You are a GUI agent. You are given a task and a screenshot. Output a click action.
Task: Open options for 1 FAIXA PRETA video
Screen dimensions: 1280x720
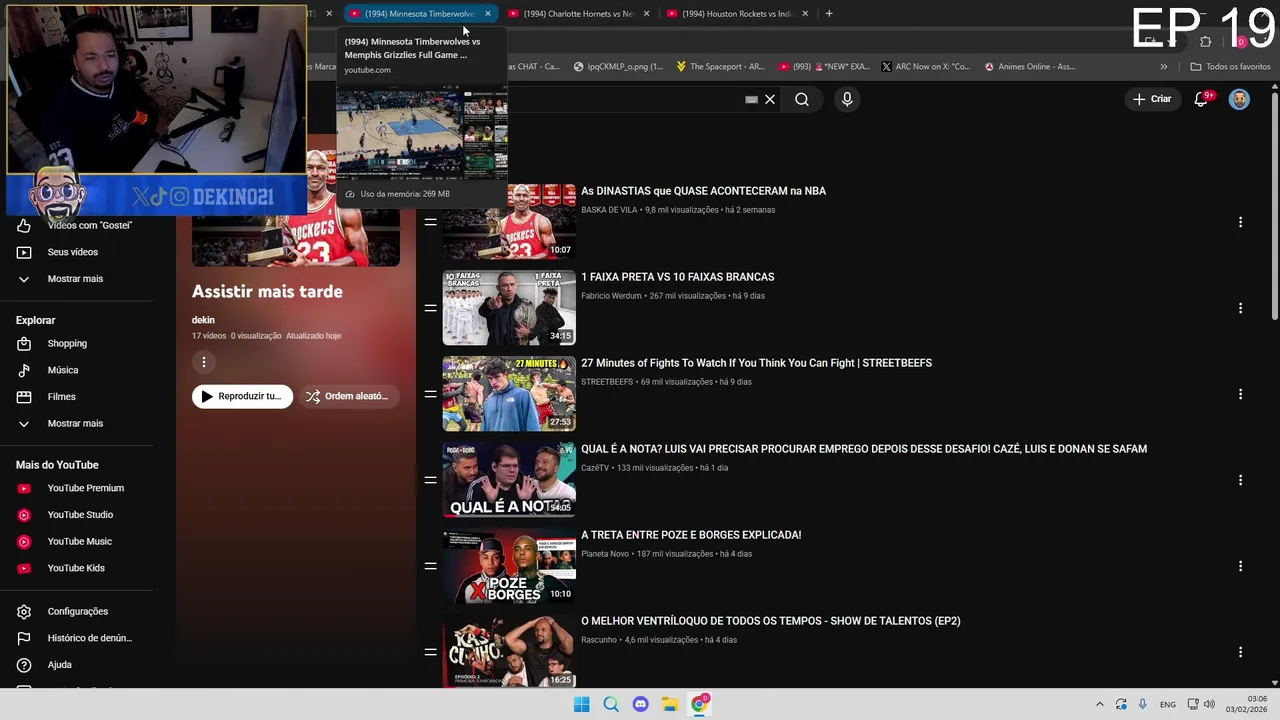click(x=1240, y=308)
